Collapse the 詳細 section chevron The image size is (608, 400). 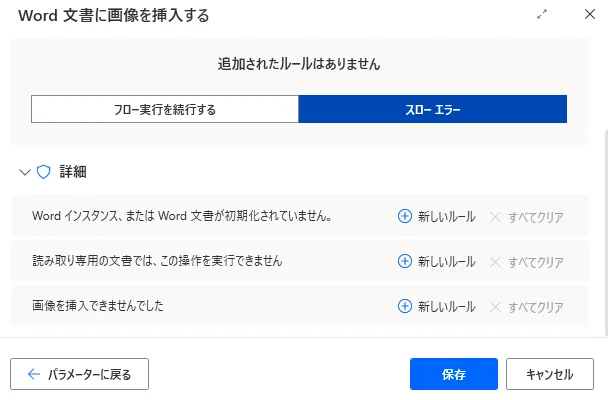click(24, 172)
